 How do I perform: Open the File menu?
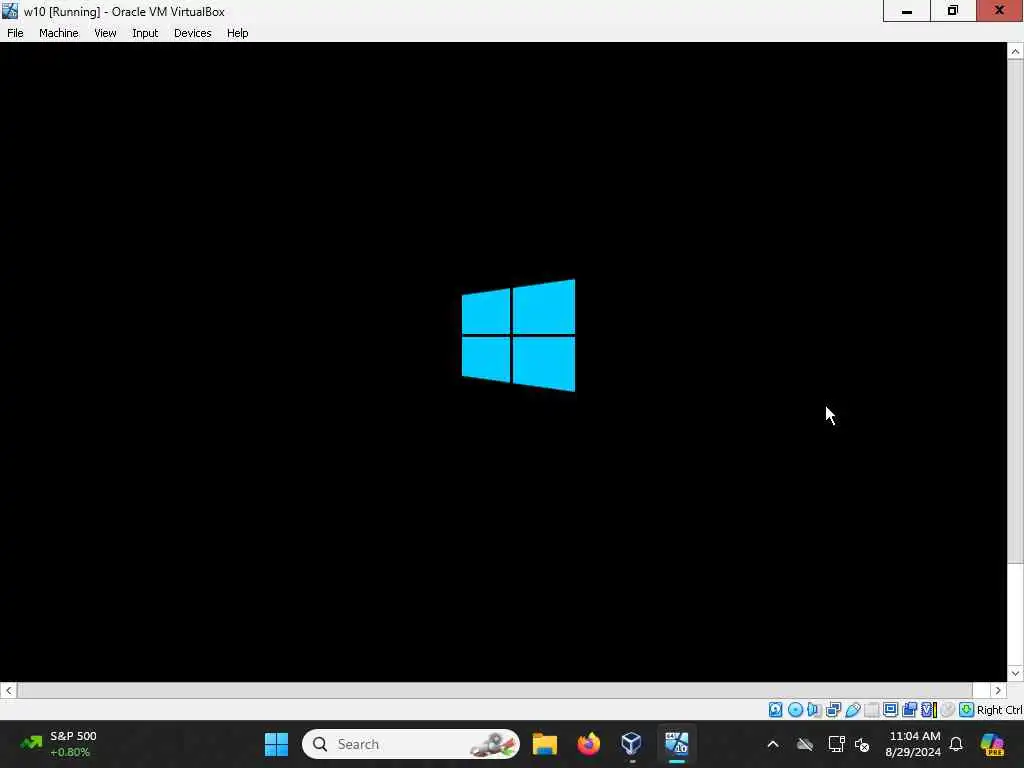15,33
